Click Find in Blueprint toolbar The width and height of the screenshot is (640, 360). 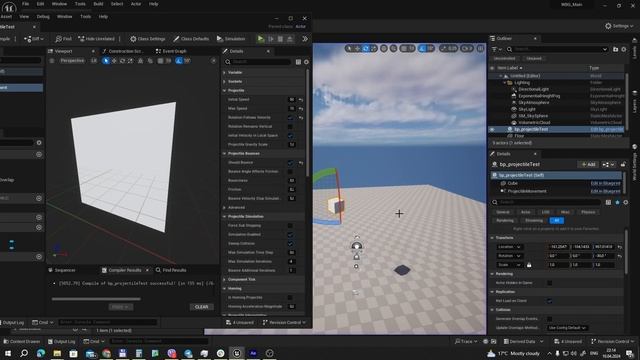tap(63, 39)
